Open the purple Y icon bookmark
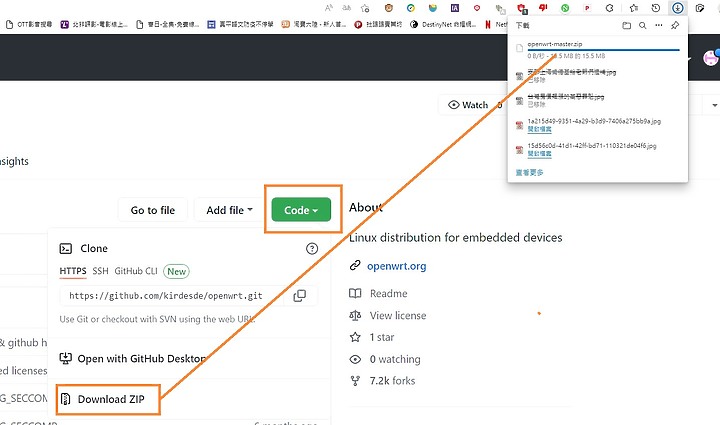Image resolution: width=720 pixels, height=425 pixels. click(94, 24)
